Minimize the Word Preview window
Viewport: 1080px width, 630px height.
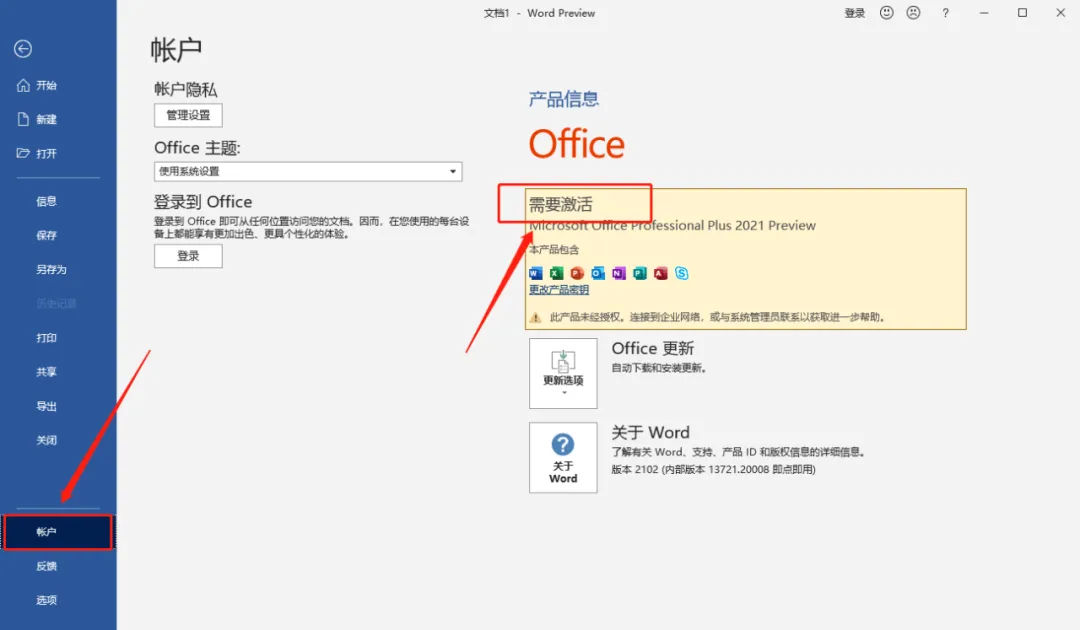[x=984, y=13]
